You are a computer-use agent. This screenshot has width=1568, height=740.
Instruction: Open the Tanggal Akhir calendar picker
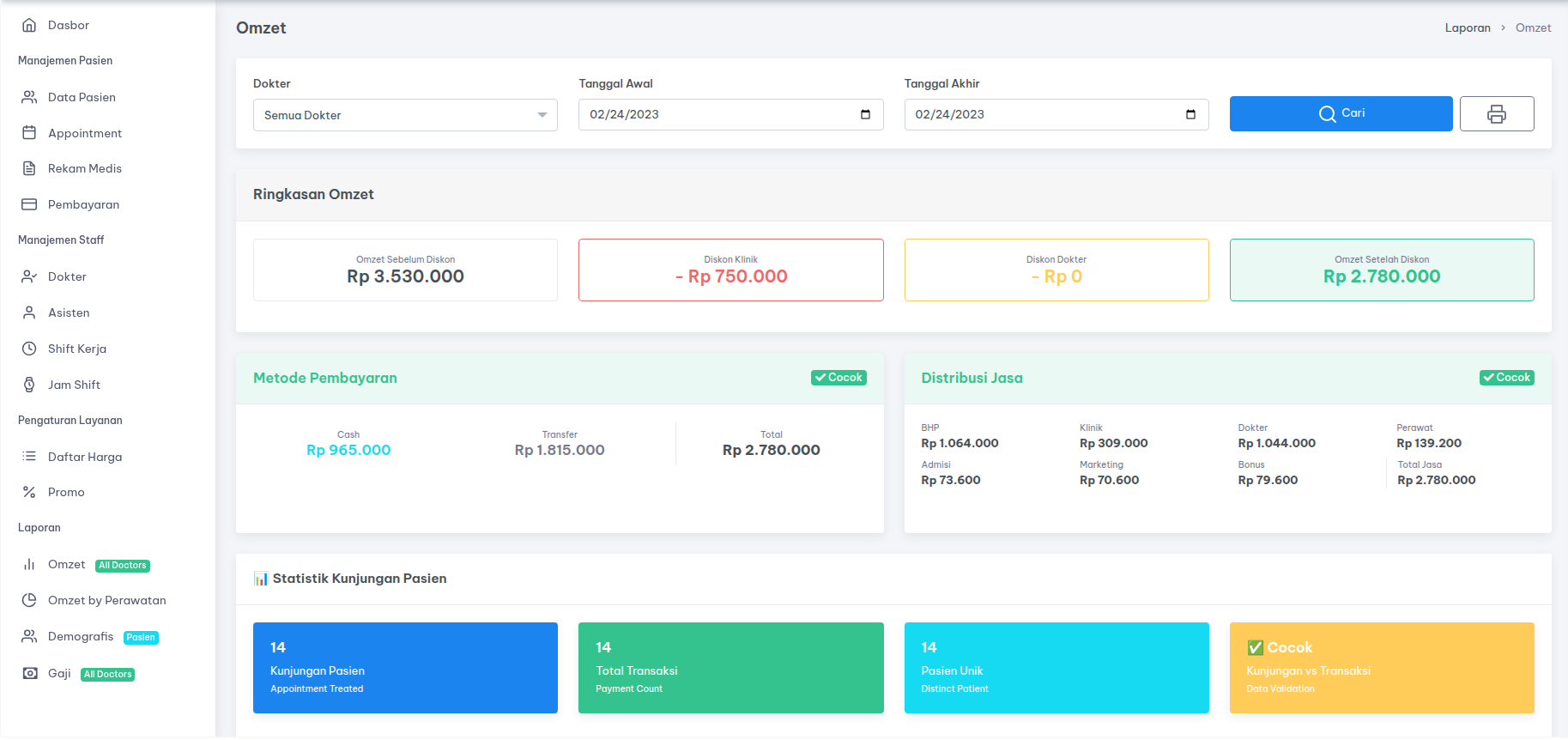tap(1190, 114)
